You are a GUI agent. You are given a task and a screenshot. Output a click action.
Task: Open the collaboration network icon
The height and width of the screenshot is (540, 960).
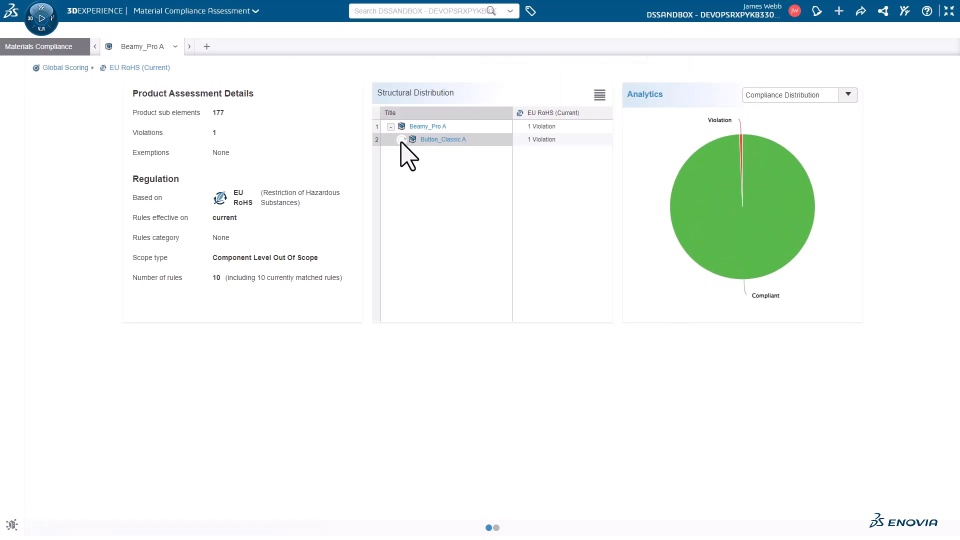pos(883,11)
